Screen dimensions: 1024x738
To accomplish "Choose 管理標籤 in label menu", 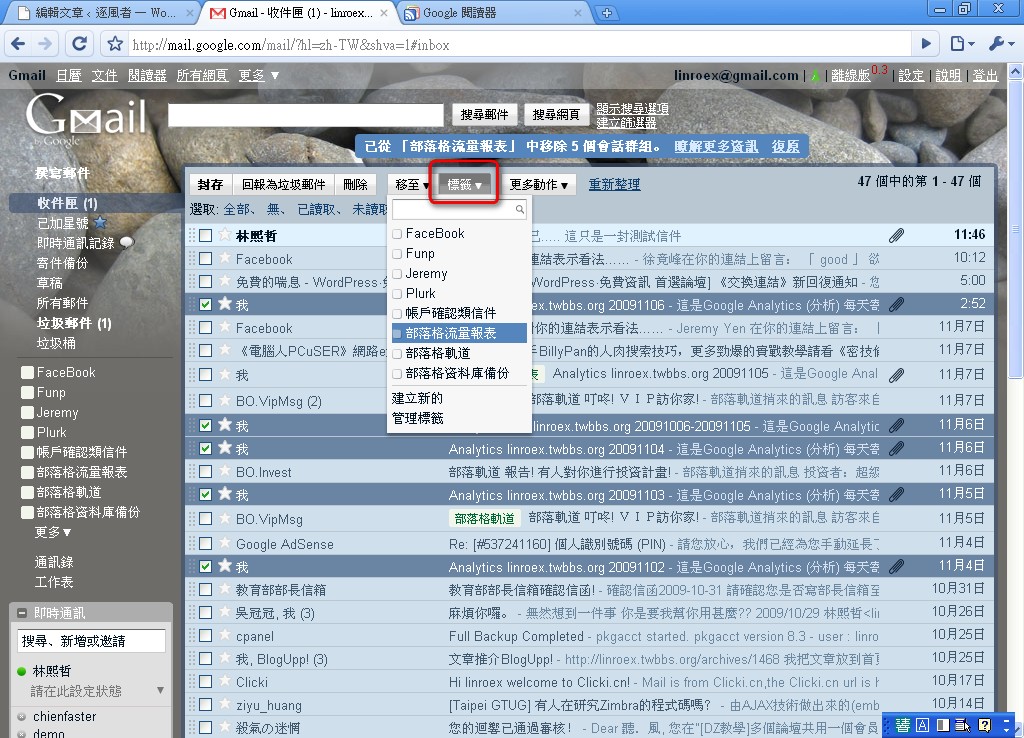I will coord(417,418).
